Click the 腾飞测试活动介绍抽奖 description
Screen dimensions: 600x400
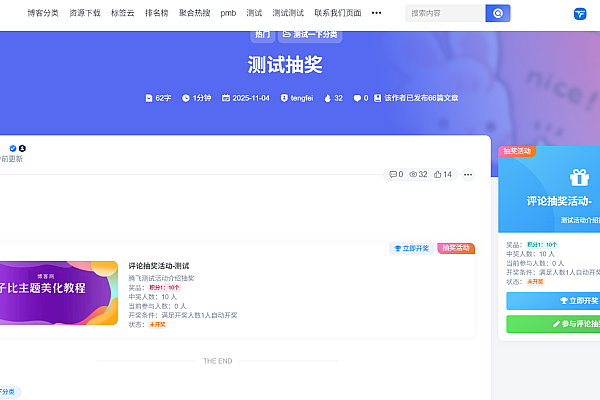coord(161,278)
